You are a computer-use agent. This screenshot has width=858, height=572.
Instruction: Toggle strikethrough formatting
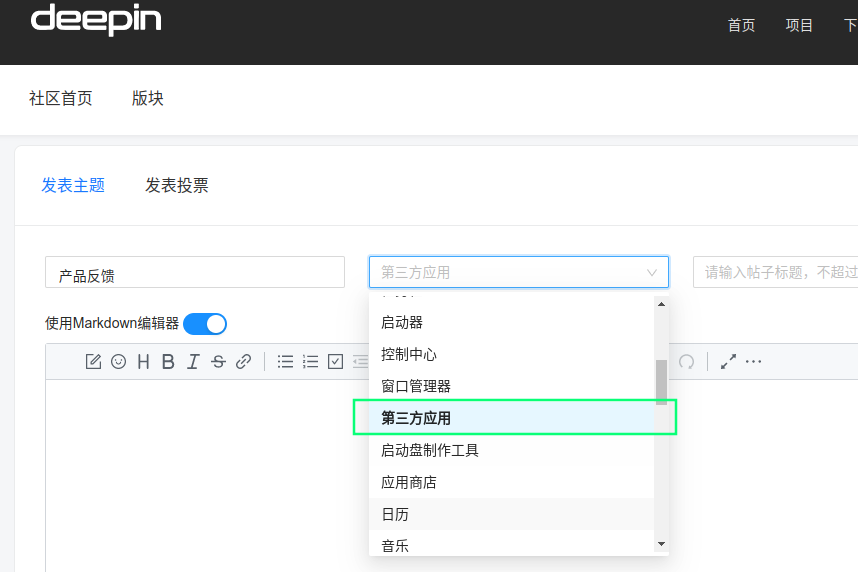[x=218, y=361]
